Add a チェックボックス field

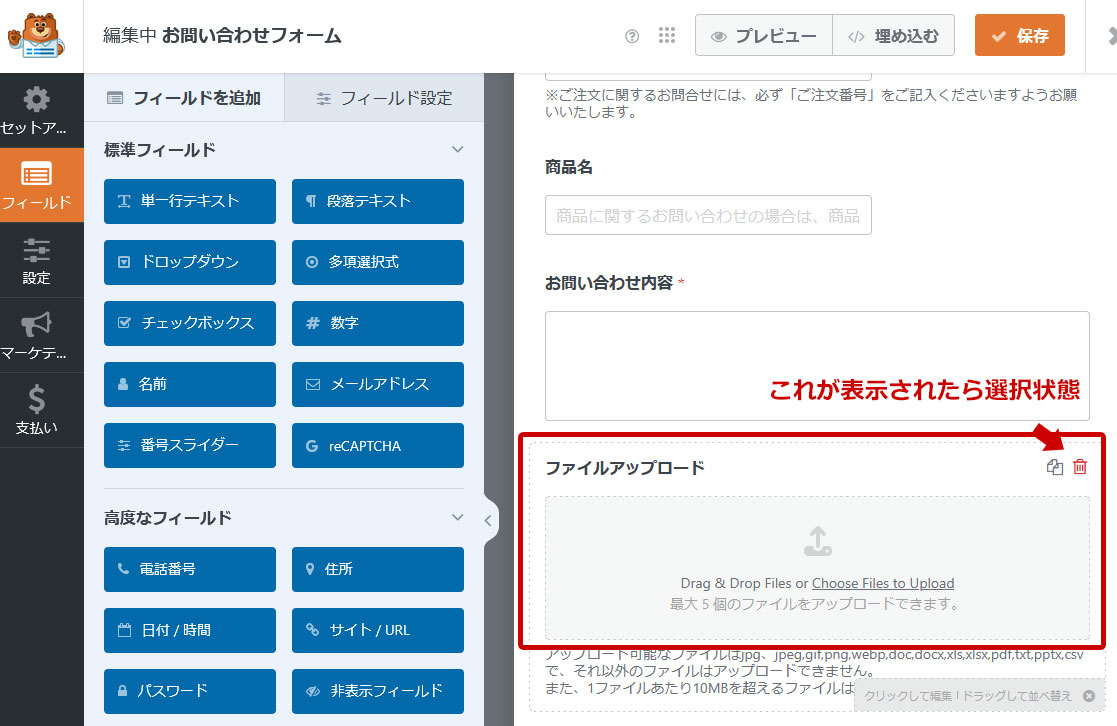pos(189,323)
